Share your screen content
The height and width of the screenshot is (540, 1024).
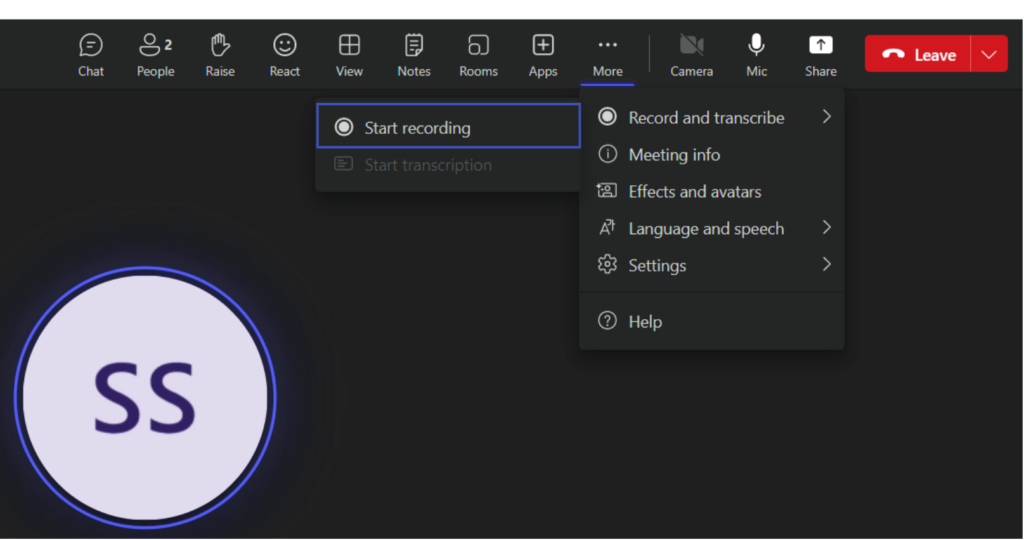click(x=821, y=55)
